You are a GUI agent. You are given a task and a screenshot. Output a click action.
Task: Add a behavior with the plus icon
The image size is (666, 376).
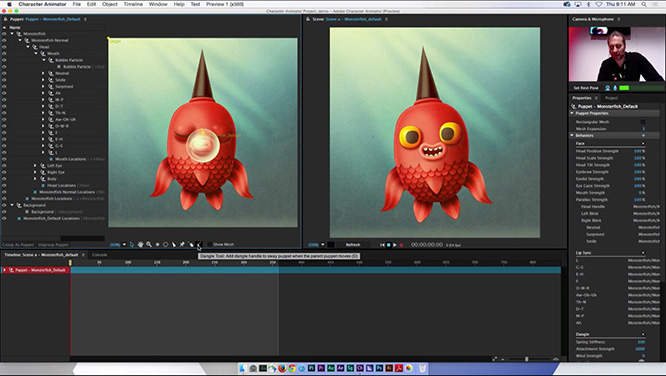pos(643,136)
